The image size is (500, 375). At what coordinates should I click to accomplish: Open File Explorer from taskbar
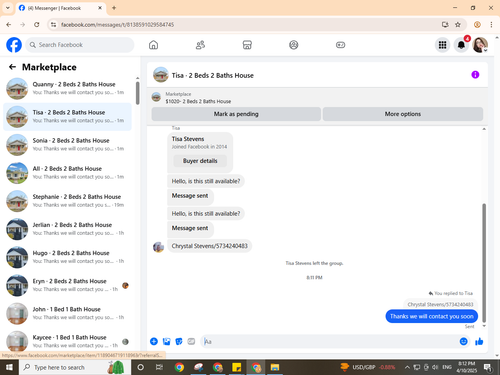tap(275, 367)
